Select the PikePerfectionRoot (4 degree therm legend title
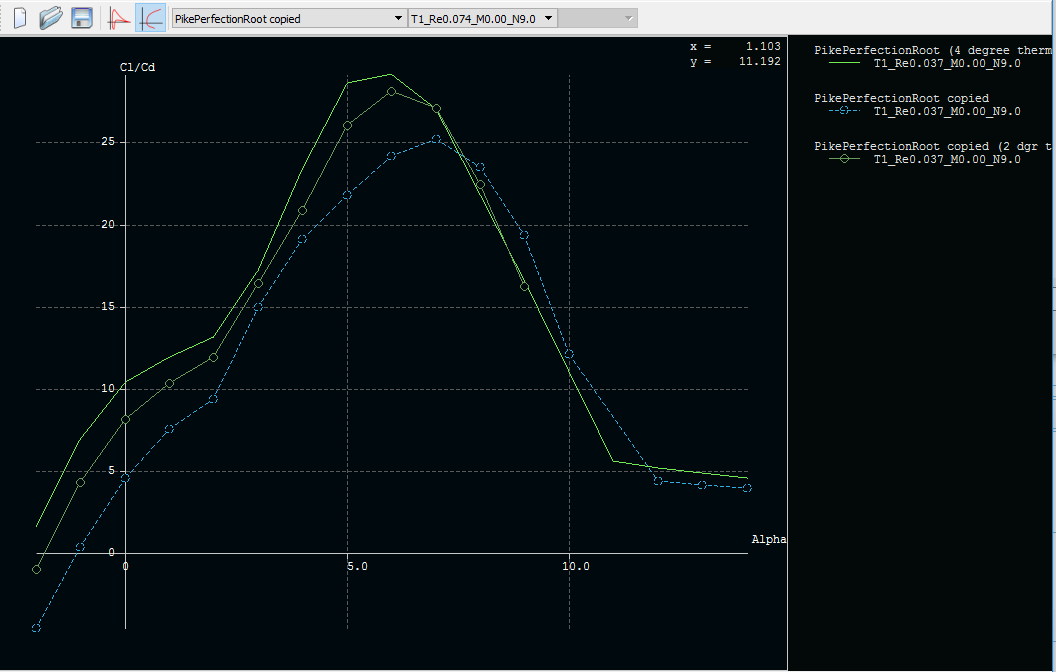The width and height of the screenshot is (1056, 672). pyautogui.click(x=932, y=51)
